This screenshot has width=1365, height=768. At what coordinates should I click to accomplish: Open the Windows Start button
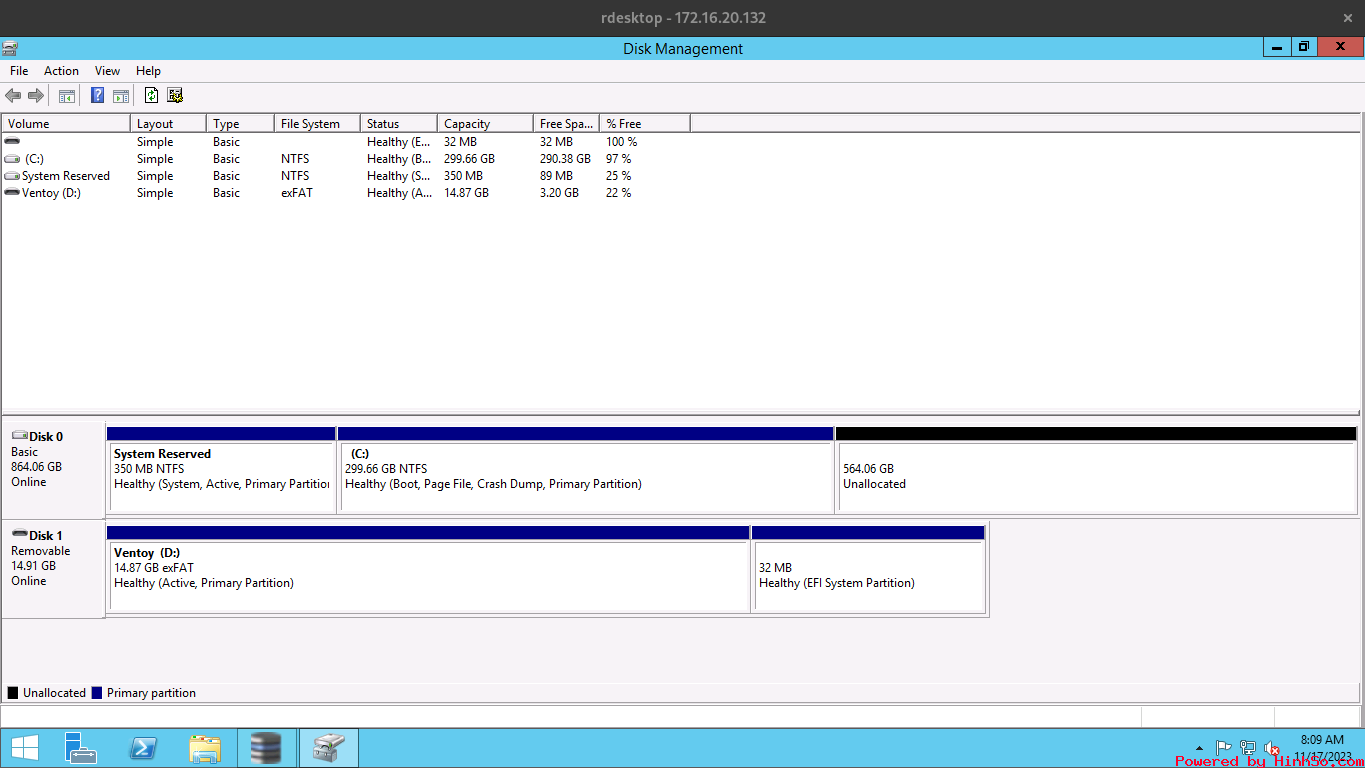(x=24, y=748)
